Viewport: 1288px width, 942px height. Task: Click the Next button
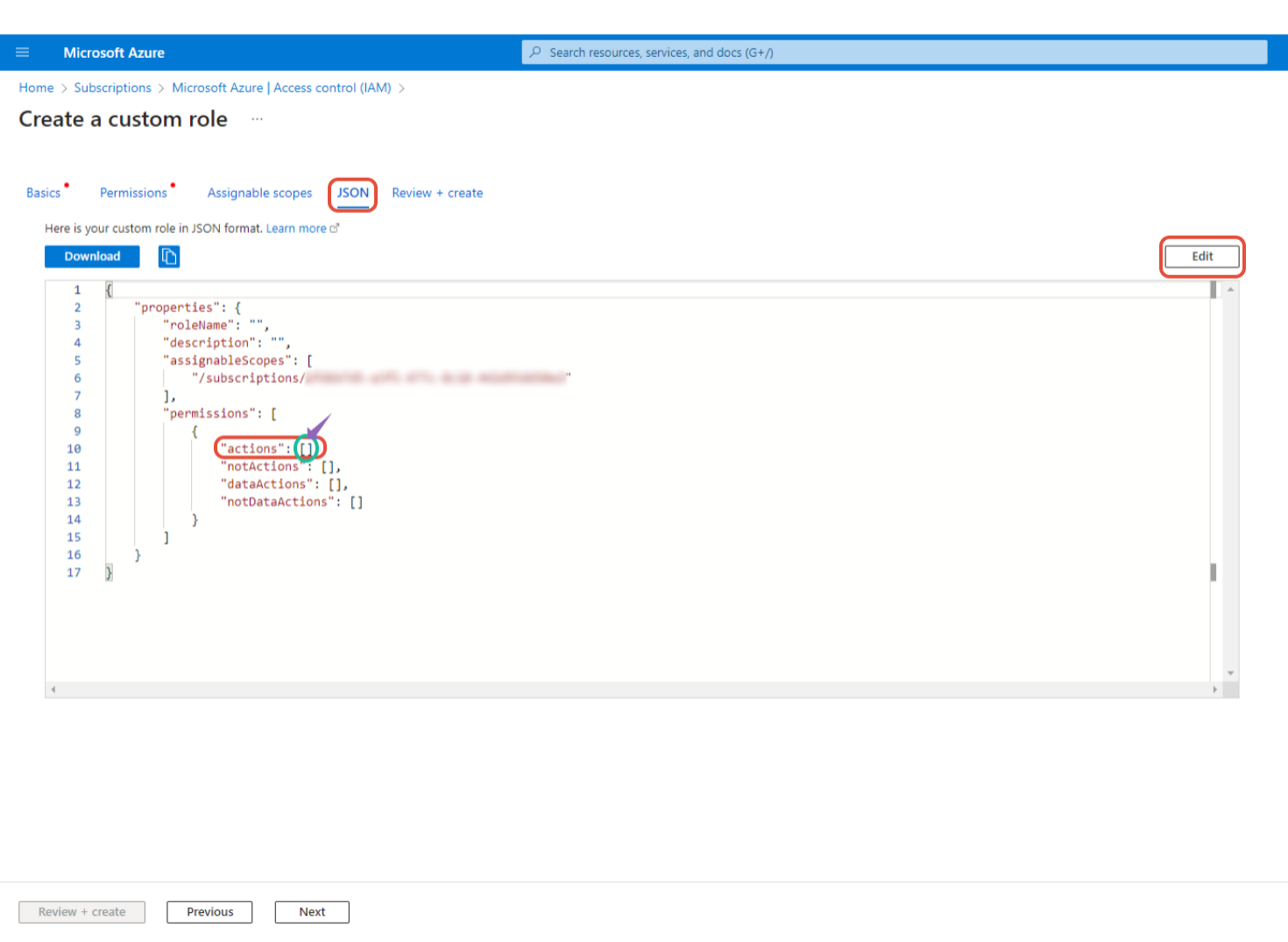coord(312,912)
